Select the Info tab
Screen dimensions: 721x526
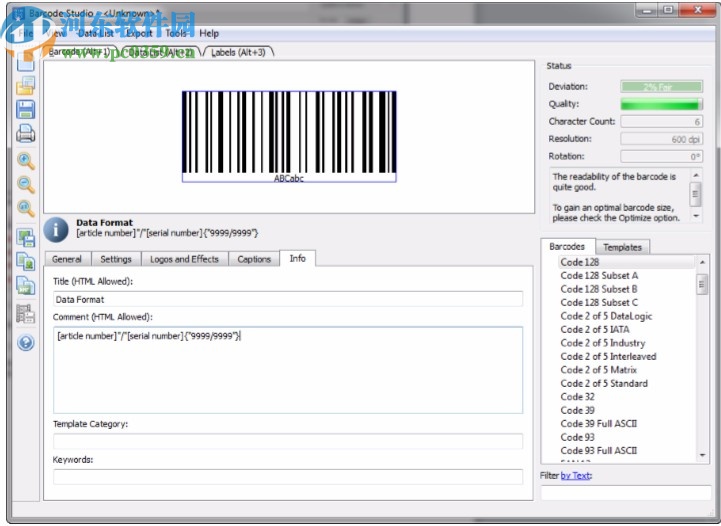(x=298, y=258)
